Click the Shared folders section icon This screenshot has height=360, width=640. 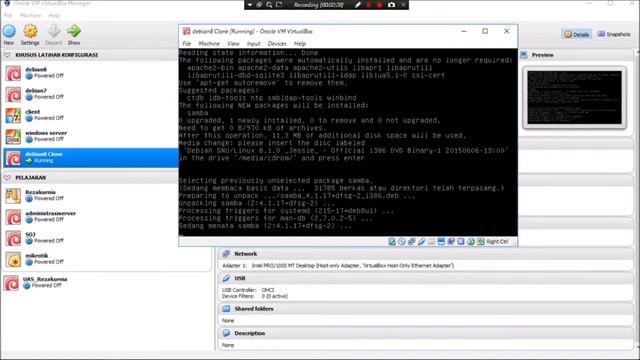226,309
